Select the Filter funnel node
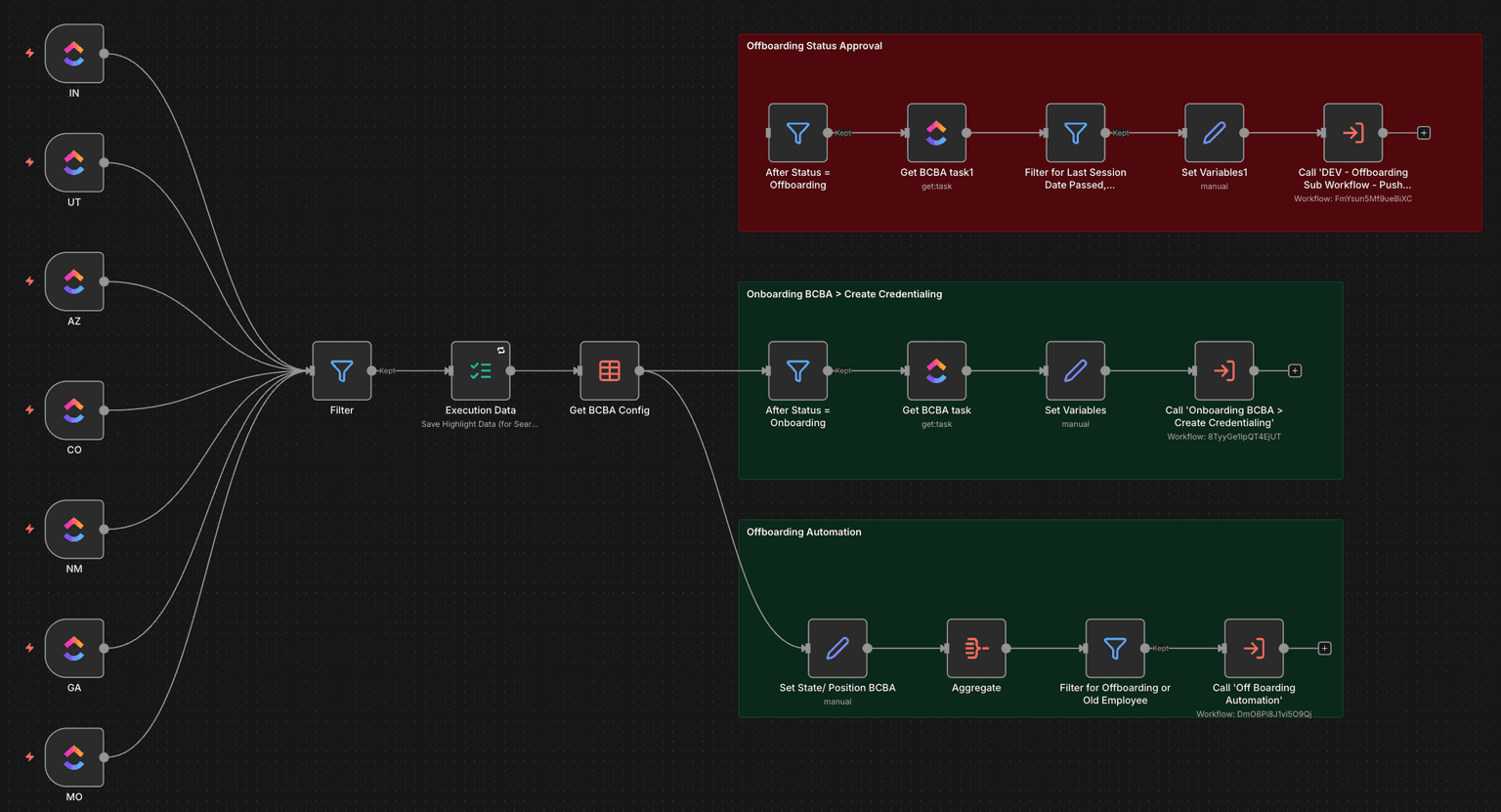Screen dimensions: 1501x812 coord(341,371)
